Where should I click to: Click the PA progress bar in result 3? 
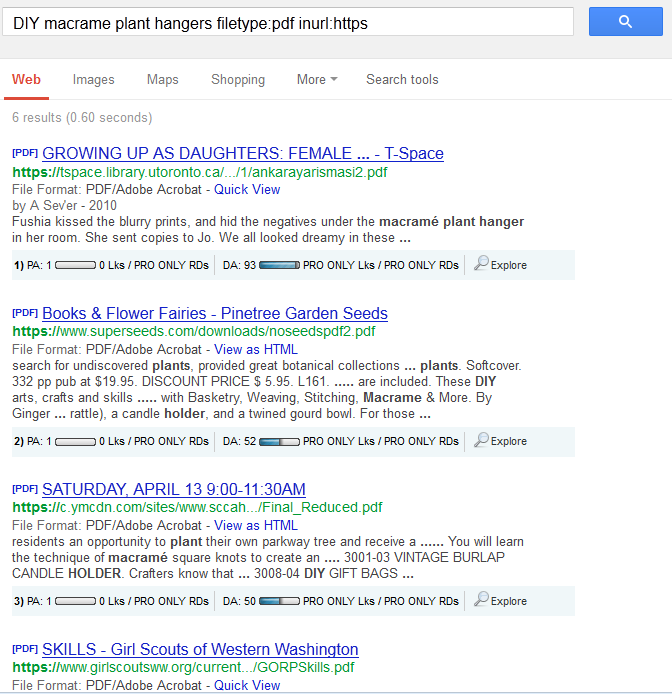tap(75, 601)
